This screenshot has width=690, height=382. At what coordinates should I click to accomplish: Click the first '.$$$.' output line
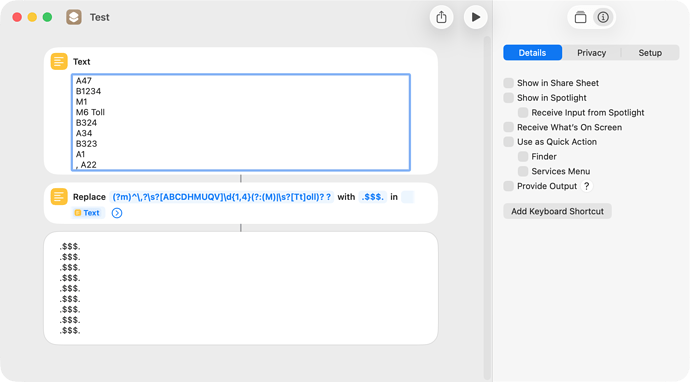tap(70, 246)
